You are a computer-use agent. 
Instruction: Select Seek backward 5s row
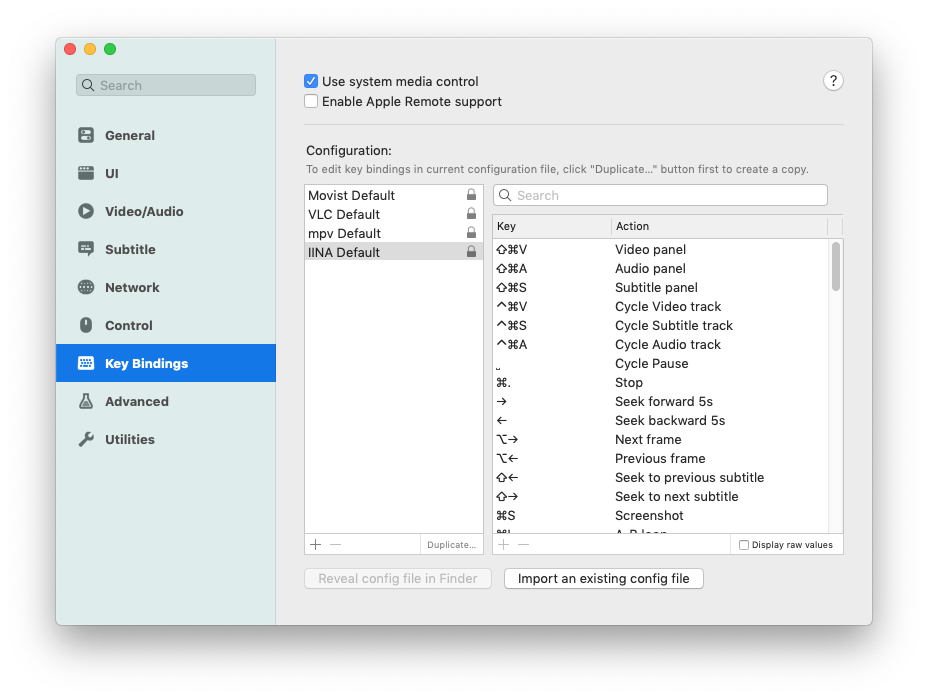pyautogui.click(x=660, y=420)
